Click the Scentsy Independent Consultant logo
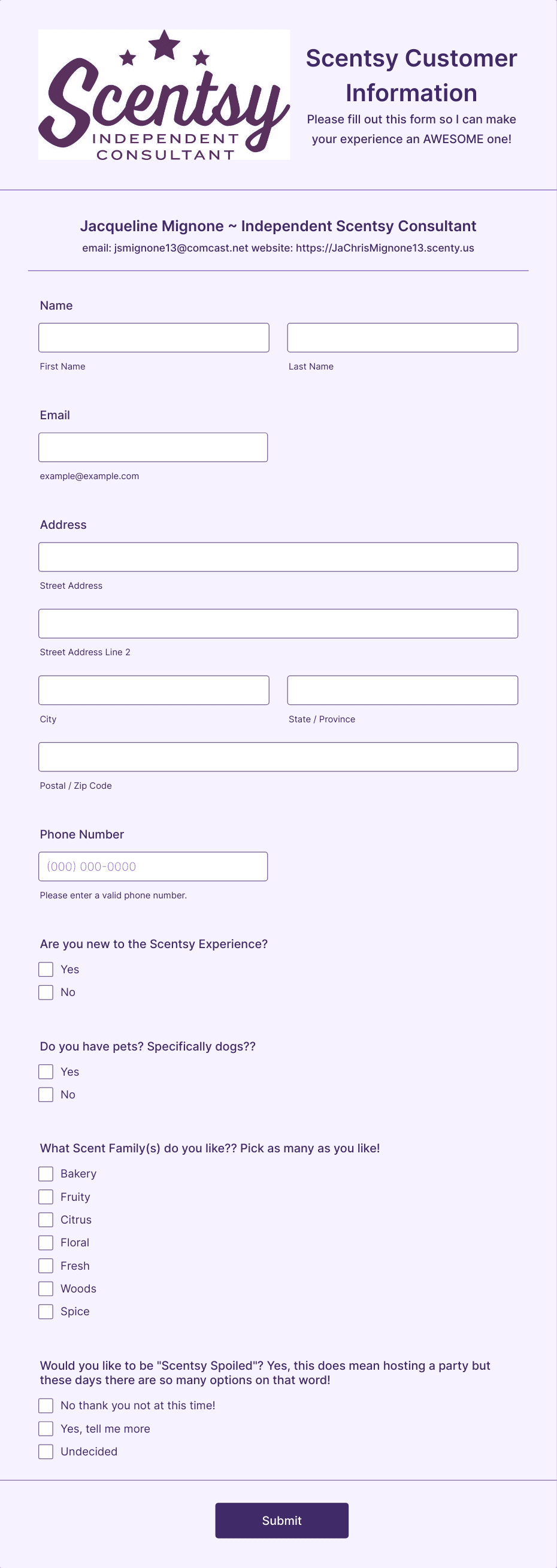 [164, 95]
